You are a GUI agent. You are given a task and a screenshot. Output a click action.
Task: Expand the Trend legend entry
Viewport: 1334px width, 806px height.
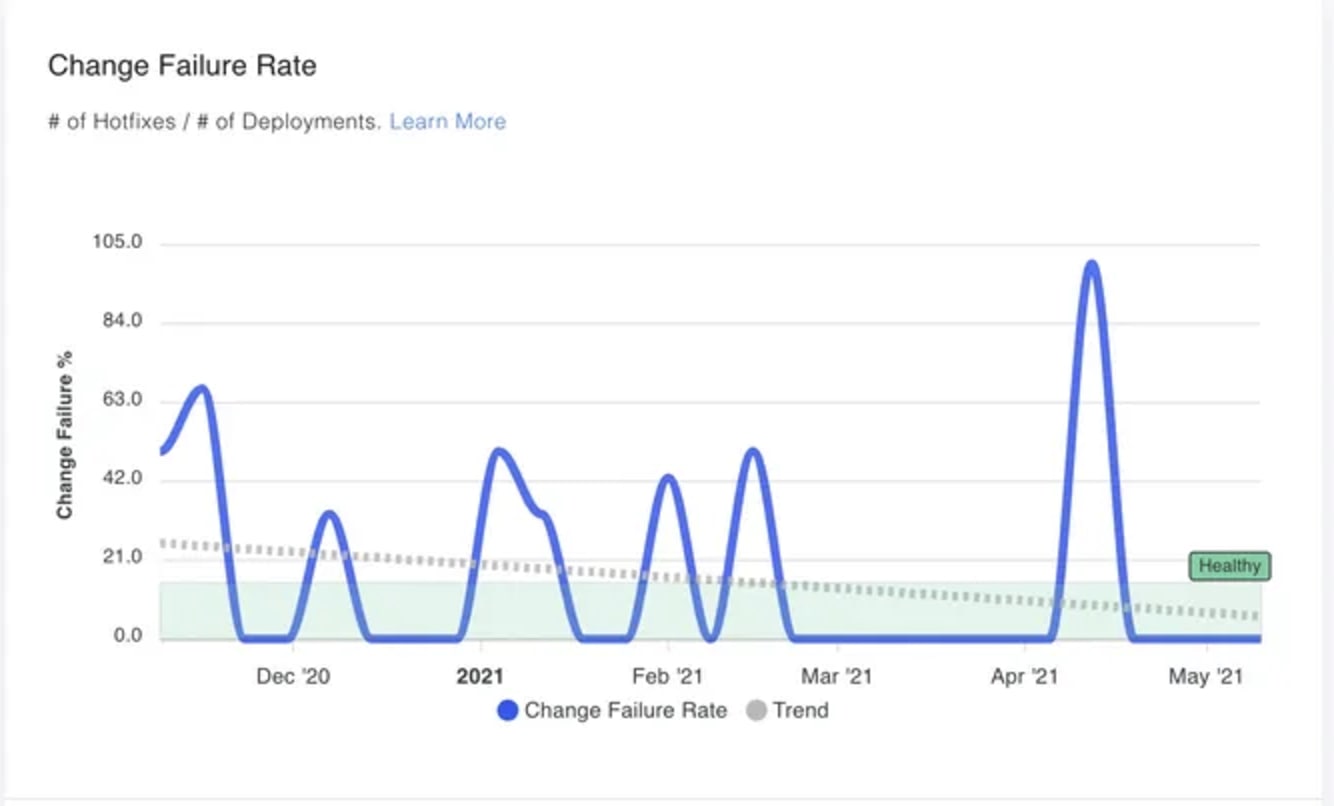click(799, 710)
